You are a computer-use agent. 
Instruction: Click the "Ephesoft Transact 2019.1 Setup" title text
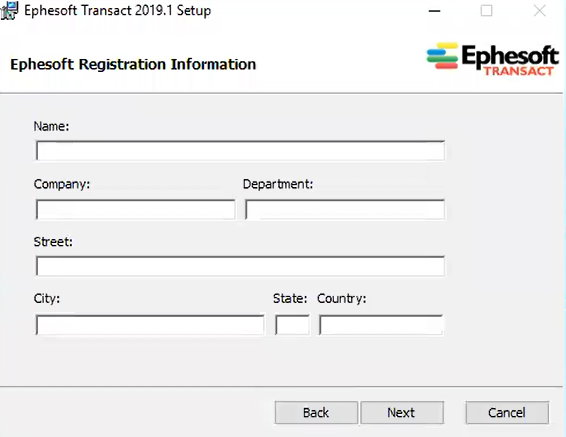[x=118, y=11]
